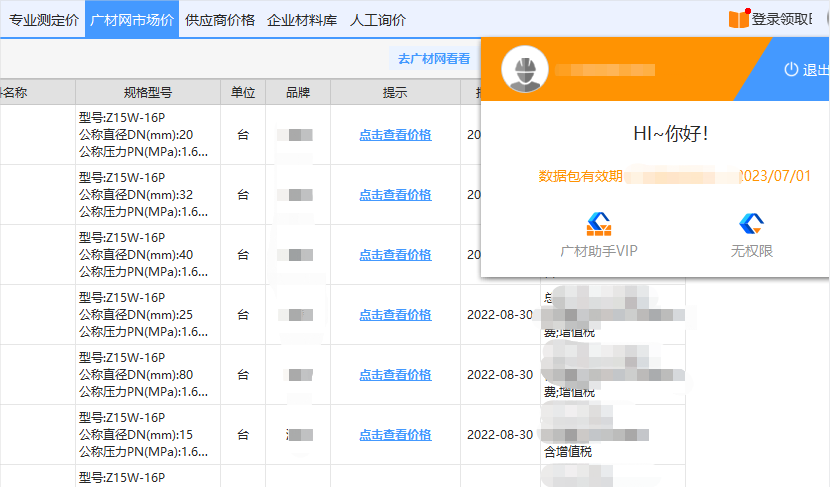Click the 数据包有效期 text
The height and width of the screenshot is (487, 830).
(x=580, y=176)
